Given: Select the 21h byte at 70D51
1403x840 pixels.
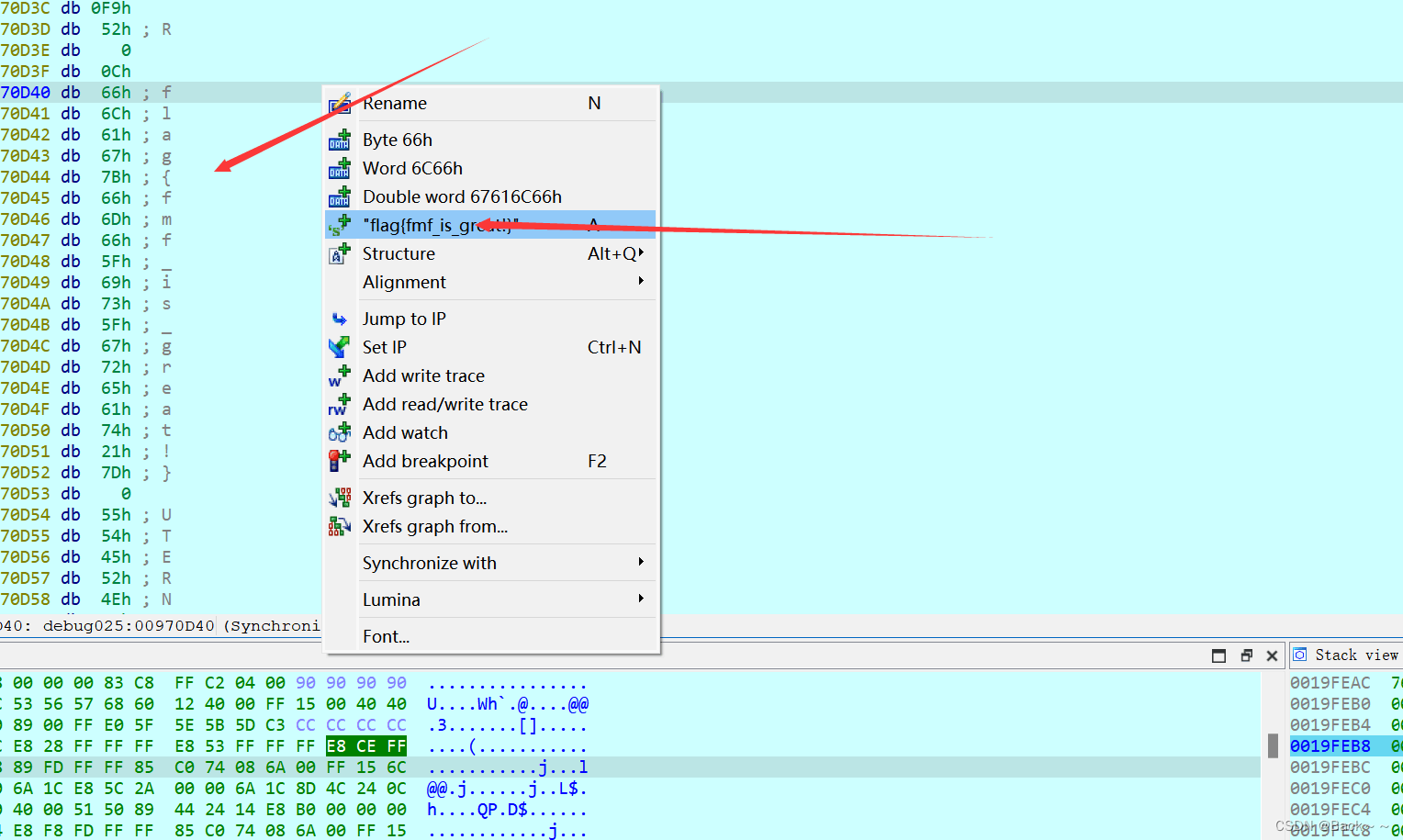Looking at the screenshot, I should pyautogui.click(x=116, y=452).
